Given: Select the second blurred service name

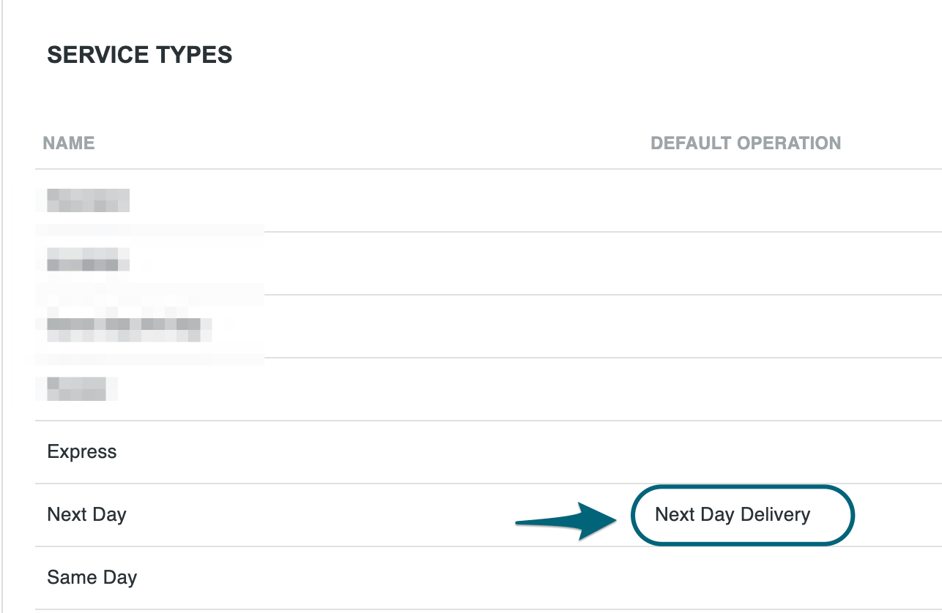Looking at the screenshot, I should coord(88,260).
